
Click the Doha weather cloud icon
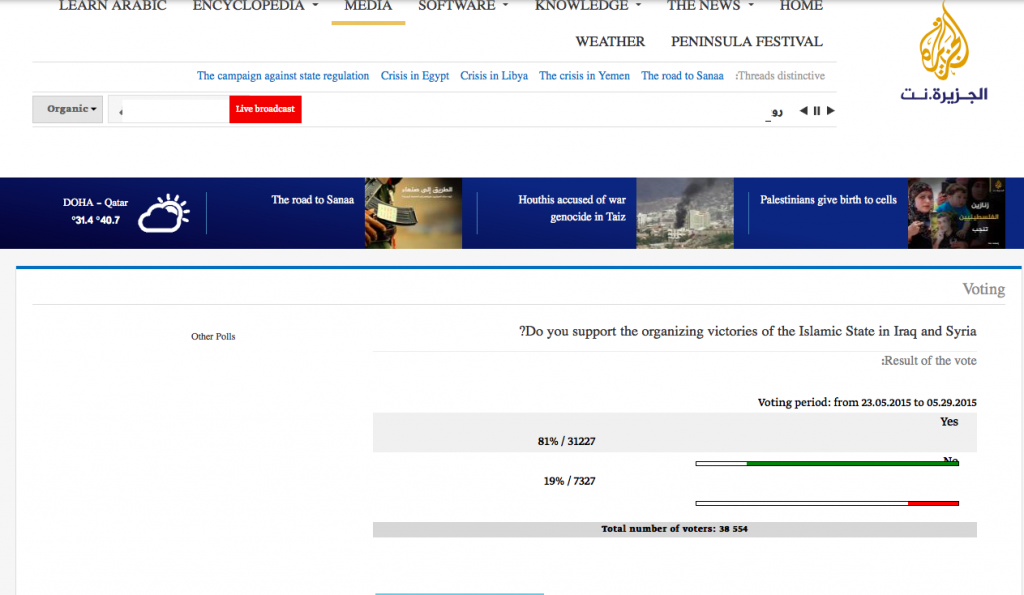163,213
